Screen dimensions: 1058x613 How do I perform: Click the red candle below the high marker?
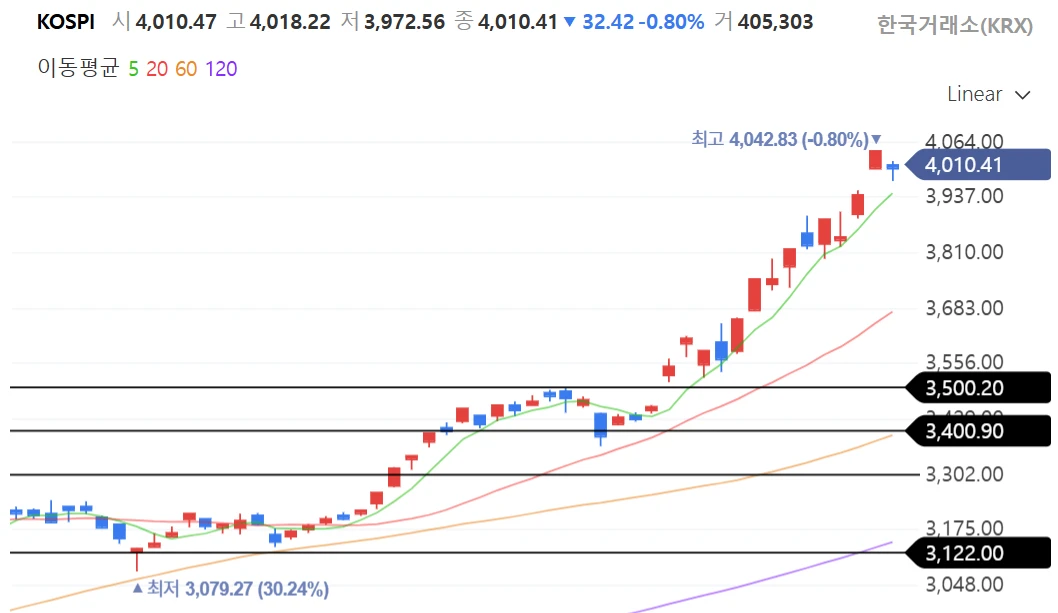pos(875,159)
